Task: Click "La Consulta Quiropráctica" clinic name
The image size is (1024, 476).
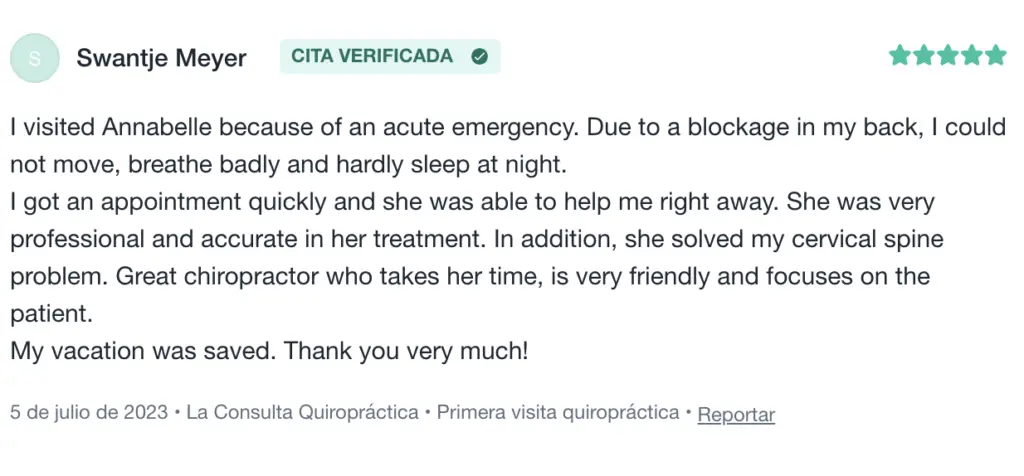Action: pyautogui.click(x=302, y=413)
